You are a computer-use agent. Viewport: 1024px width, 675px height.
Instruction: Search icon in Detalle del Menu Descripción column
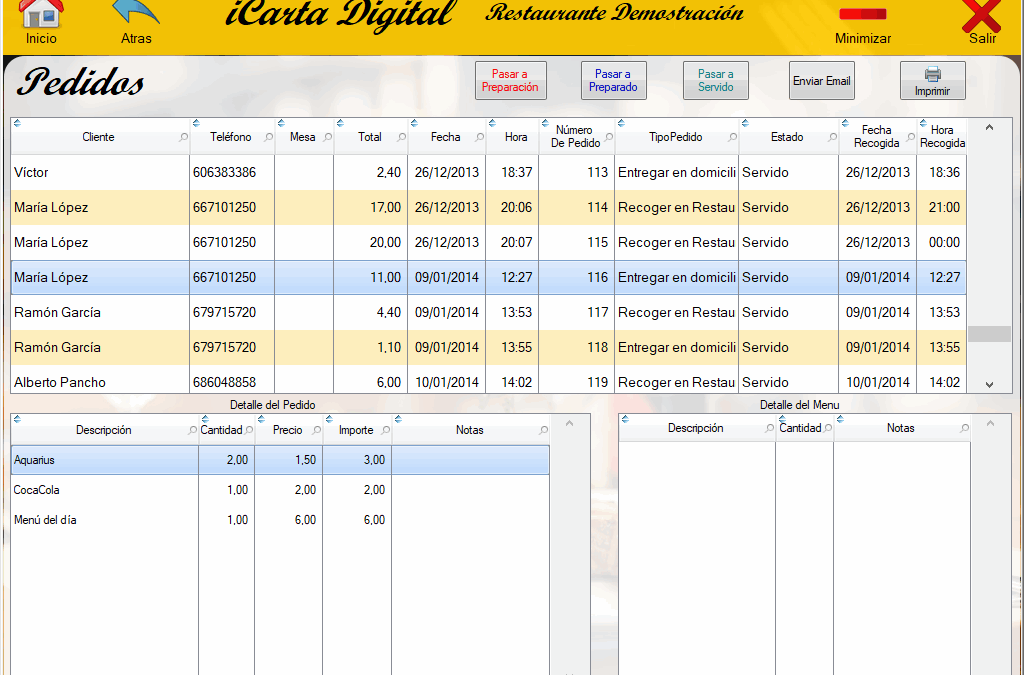[x=769, y=428]
